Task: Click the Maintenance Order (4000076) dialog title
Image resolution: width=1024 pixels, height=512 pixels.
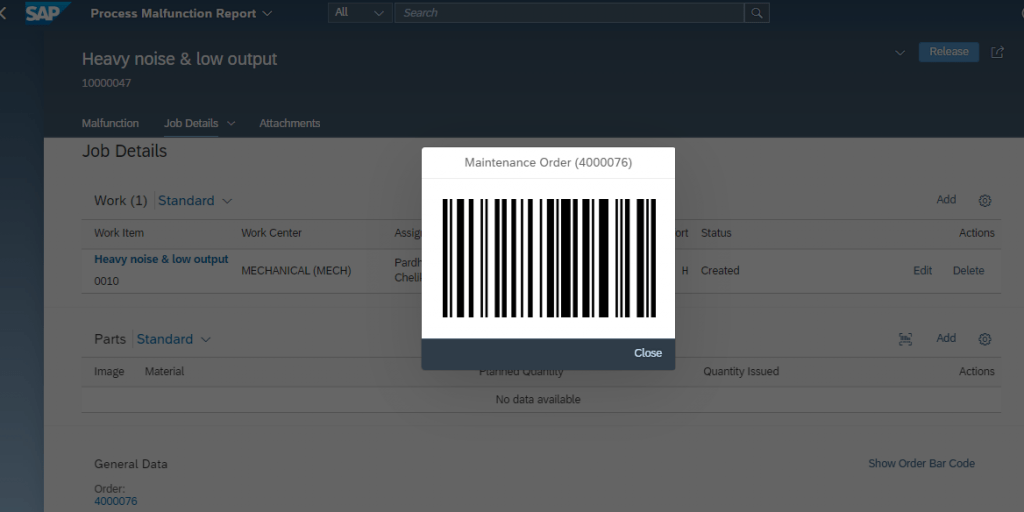Action: [x=549, y=163]
